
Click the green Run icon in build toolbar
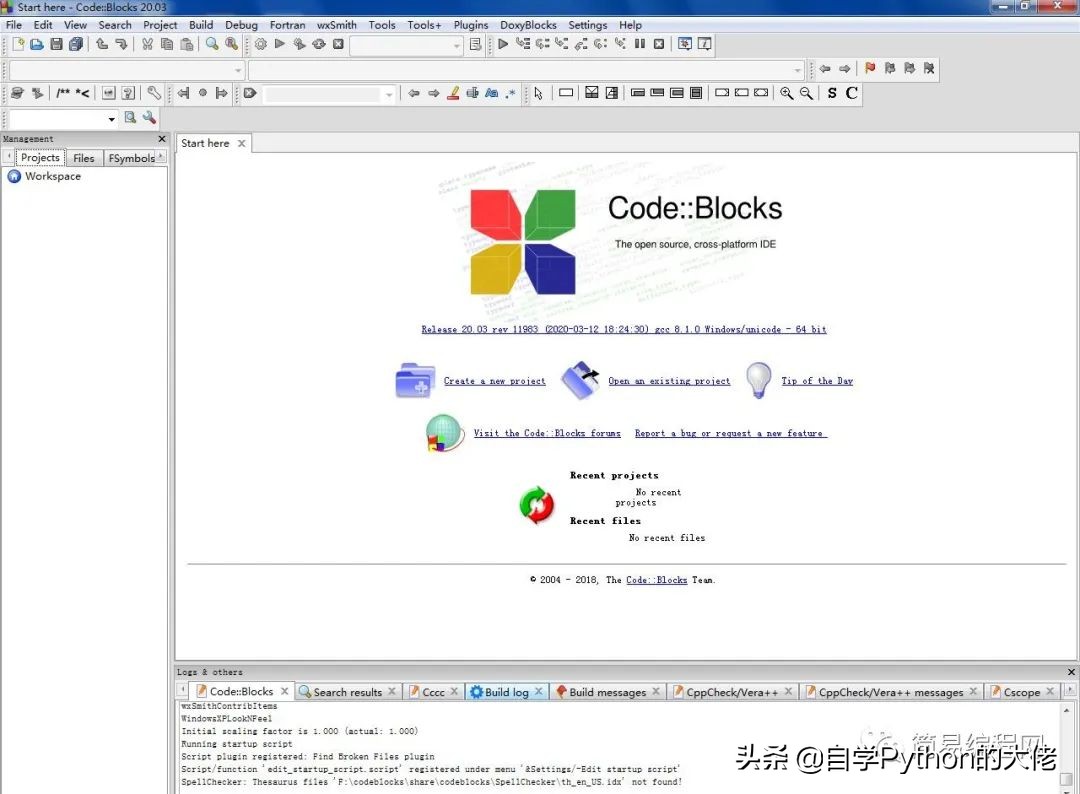click(x=280, y=44)
